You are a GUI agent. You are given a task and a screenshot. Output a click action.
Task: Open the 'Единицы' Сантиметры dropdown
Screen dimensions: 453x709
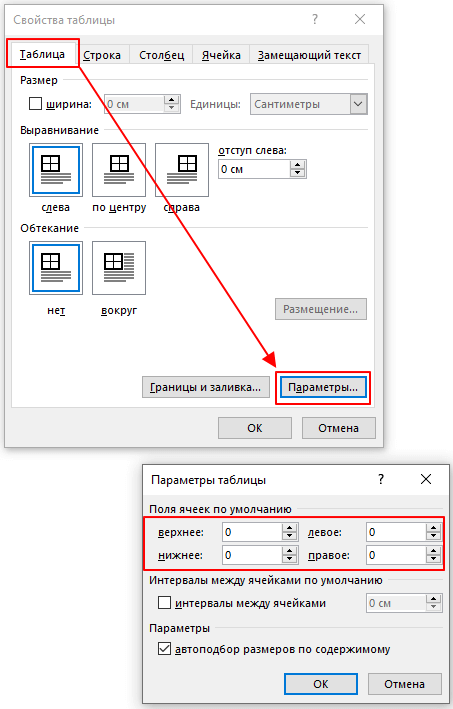(x=358, y=104)
